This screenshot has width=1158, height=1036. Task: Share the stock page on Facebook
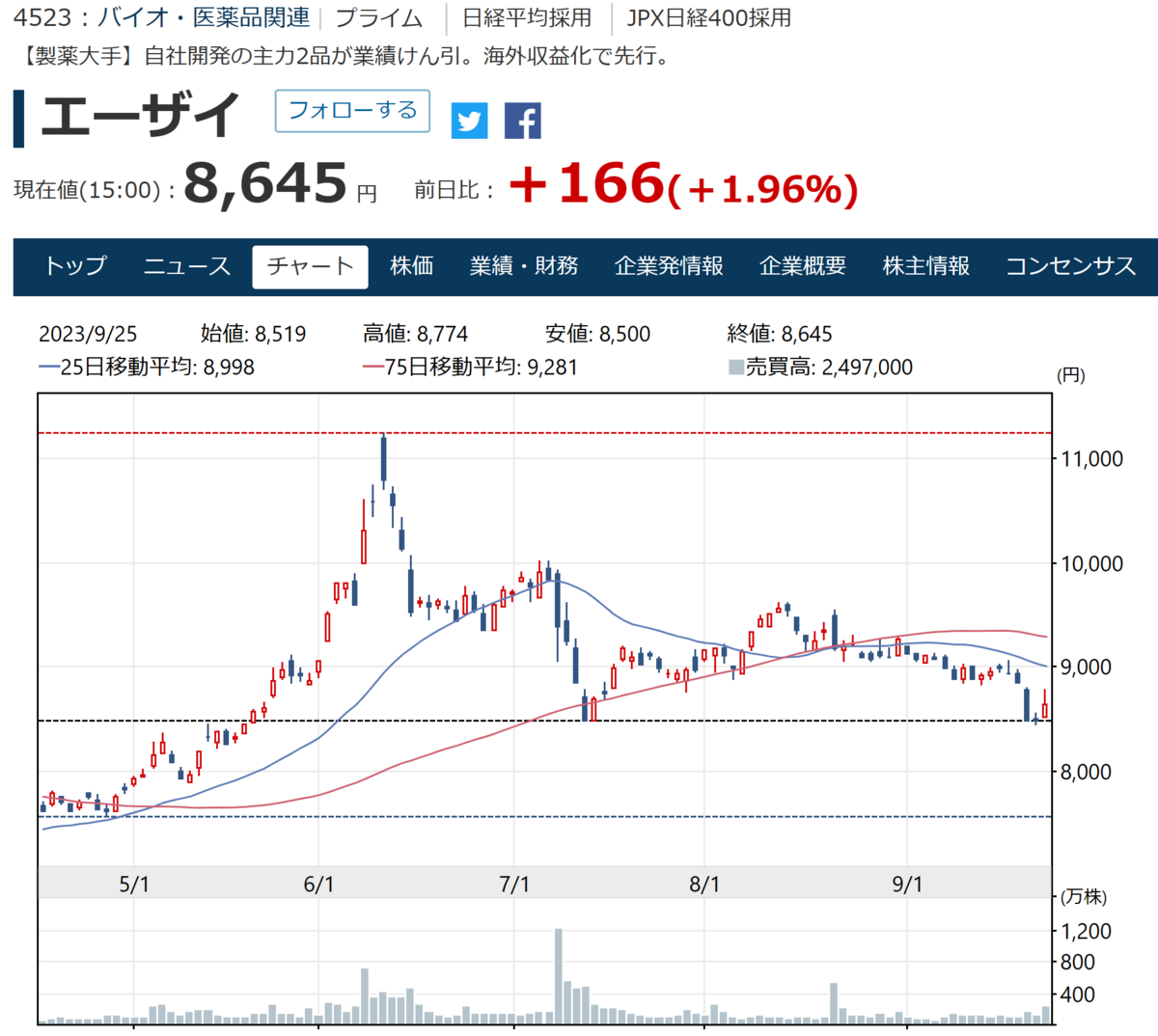pos(523,121)
